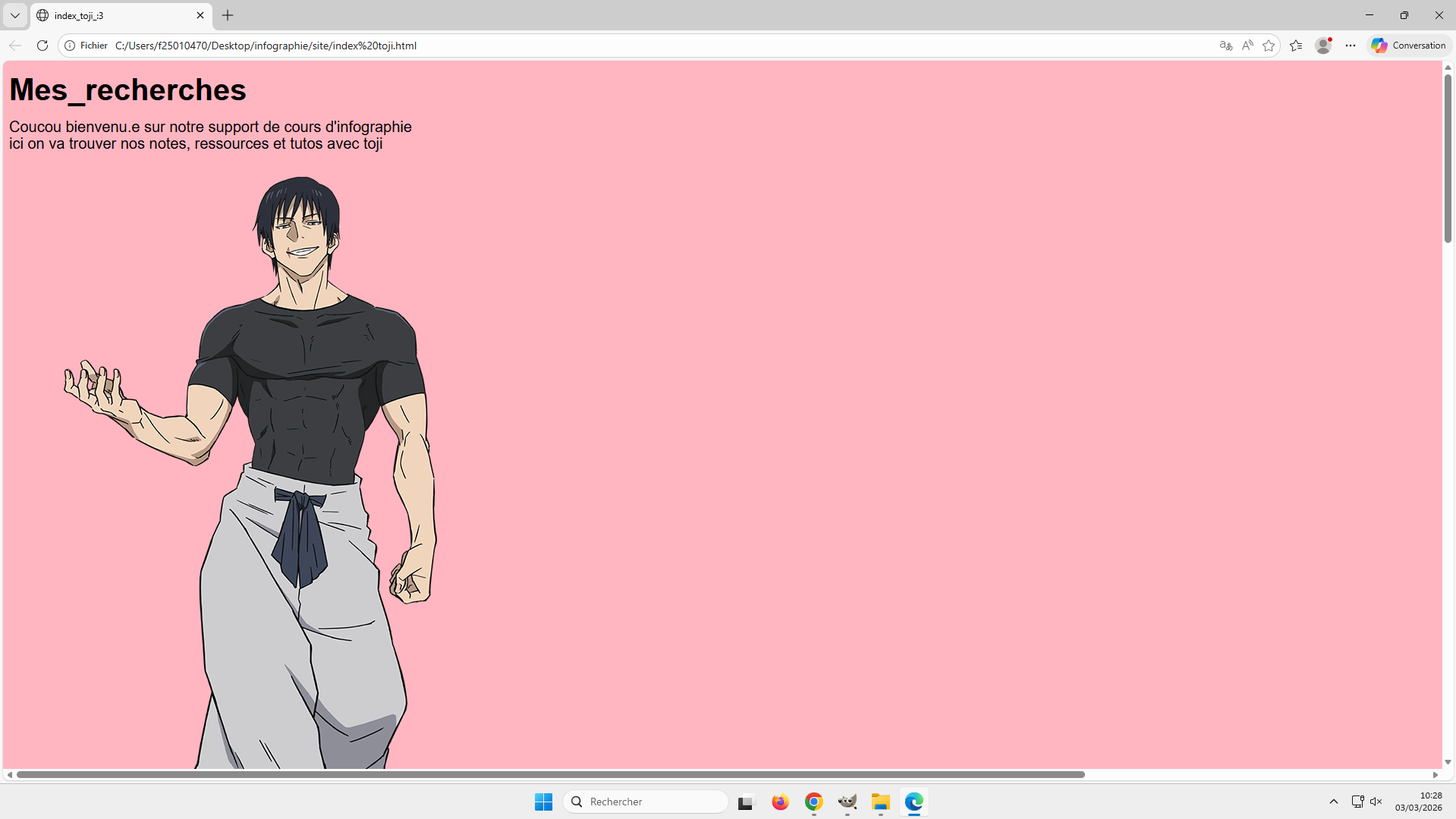This screenshot has width=1456, height=819.
Task: Open the favorites list panel
Action: [1296, 46]
